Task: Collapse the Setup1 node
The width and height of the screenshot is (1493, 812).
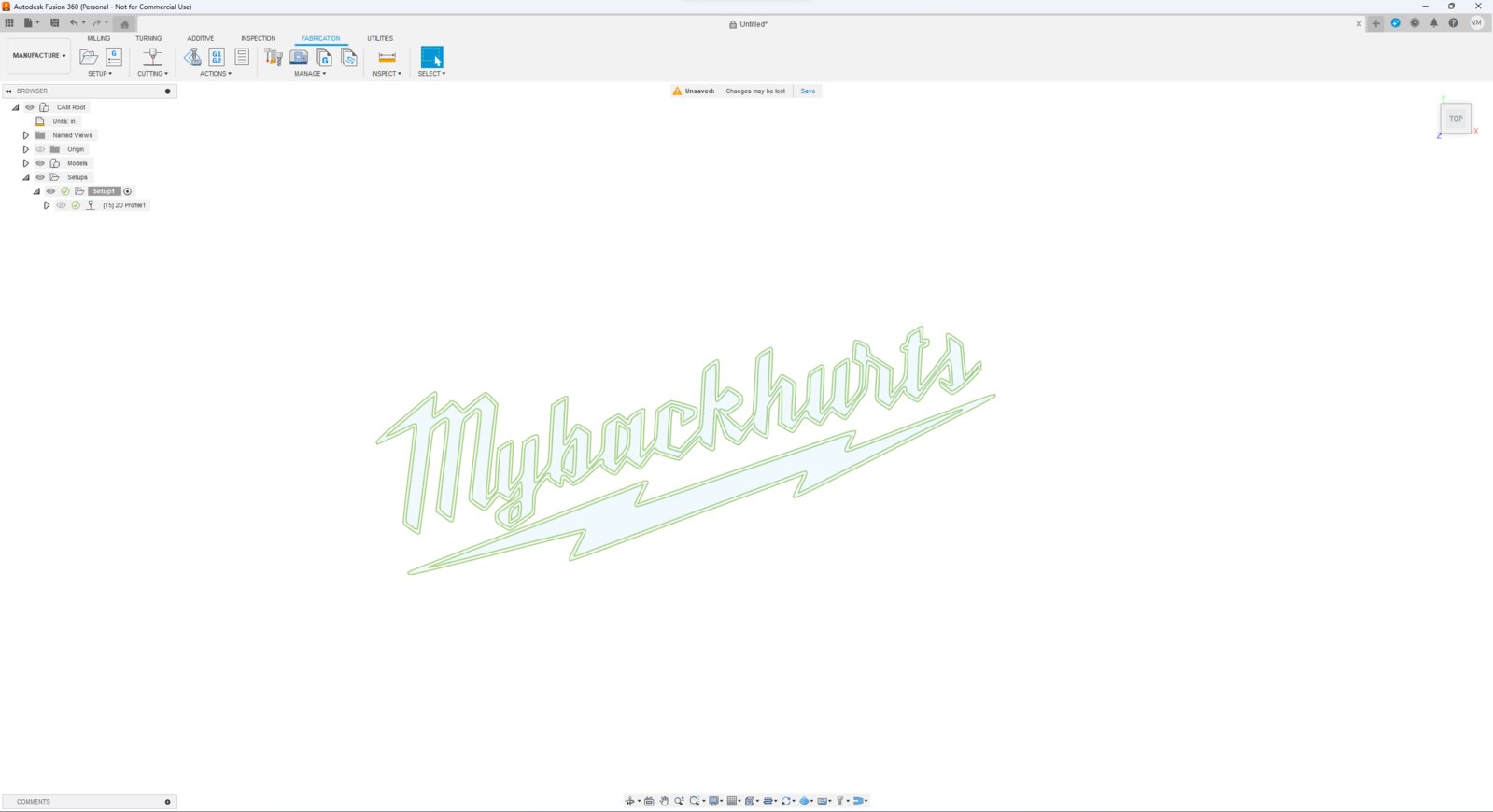Action: coord(36,191)
